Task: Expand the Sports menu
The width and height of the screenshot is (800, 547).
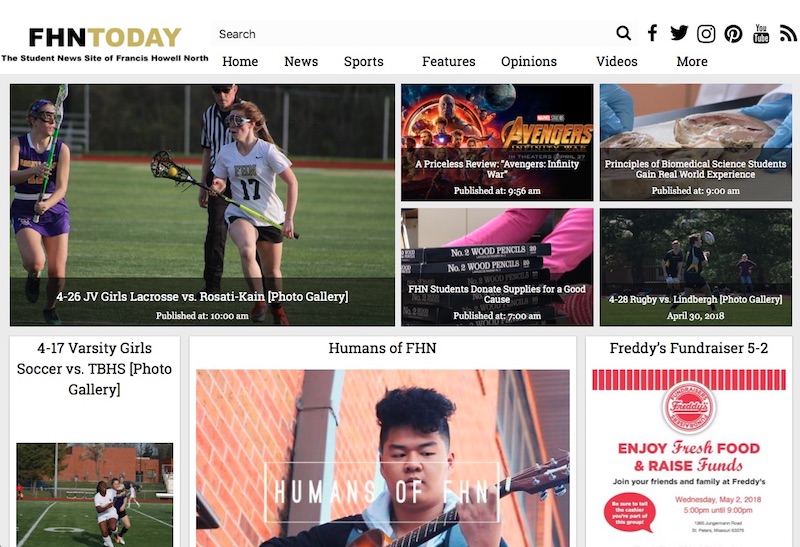Action: [363, 61]
